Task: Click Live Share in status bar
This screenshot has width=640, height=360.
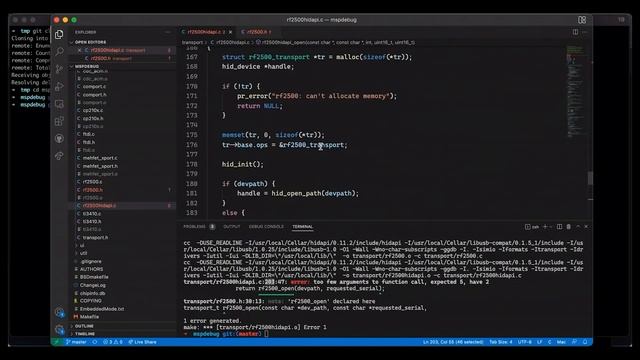Action: [x=142, y=342]
